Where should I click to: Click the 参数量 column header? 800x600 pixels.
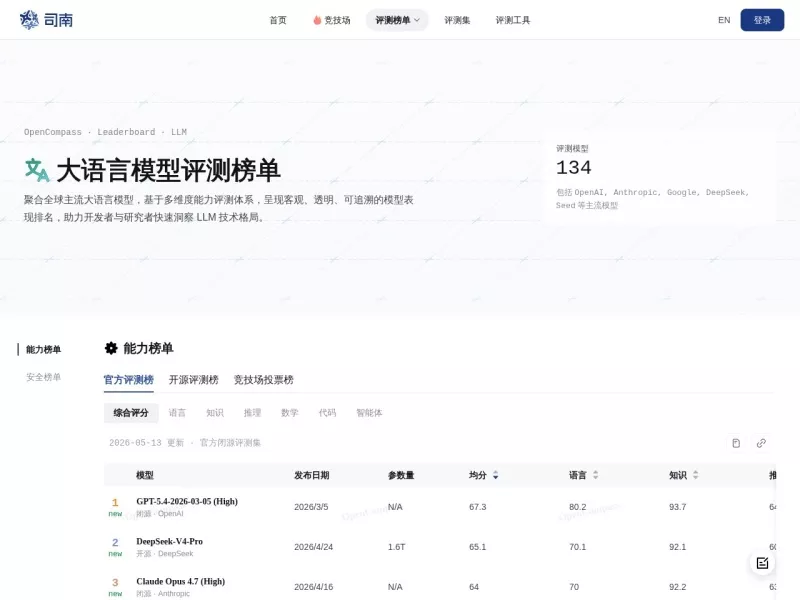pos(401,475)
